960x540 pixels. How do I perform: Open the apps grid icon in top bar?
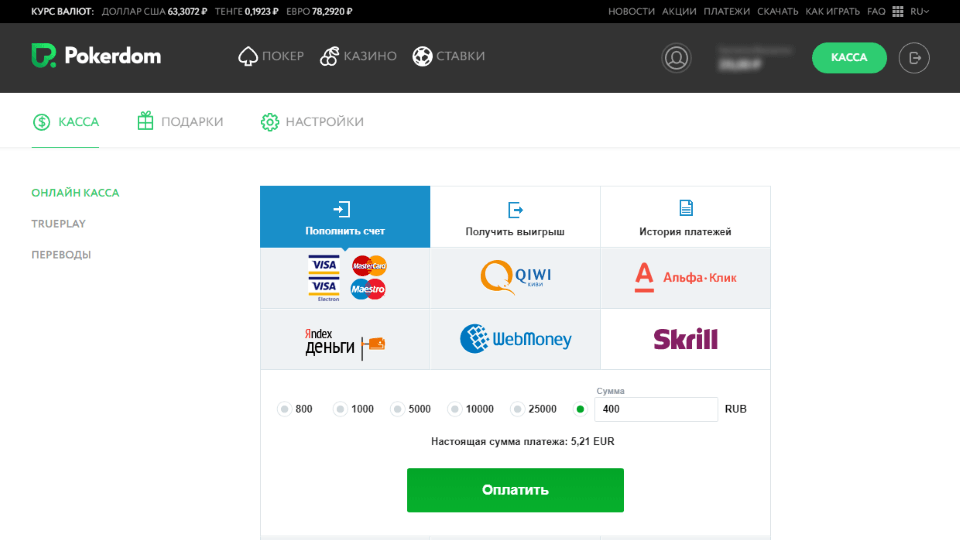[x=897, y=11]
